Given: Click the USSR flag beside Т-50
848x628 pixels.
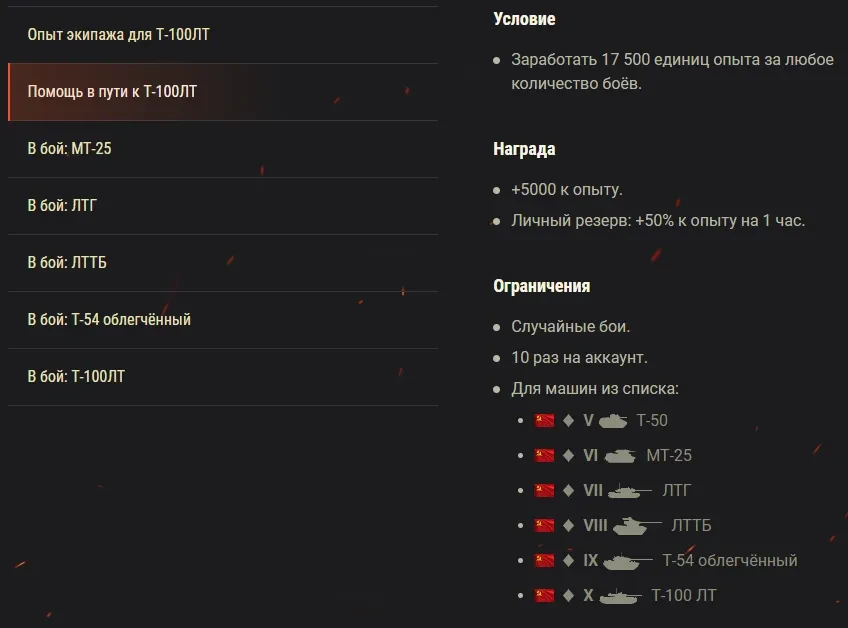Looking at the screenshot, I should [544, 421].
